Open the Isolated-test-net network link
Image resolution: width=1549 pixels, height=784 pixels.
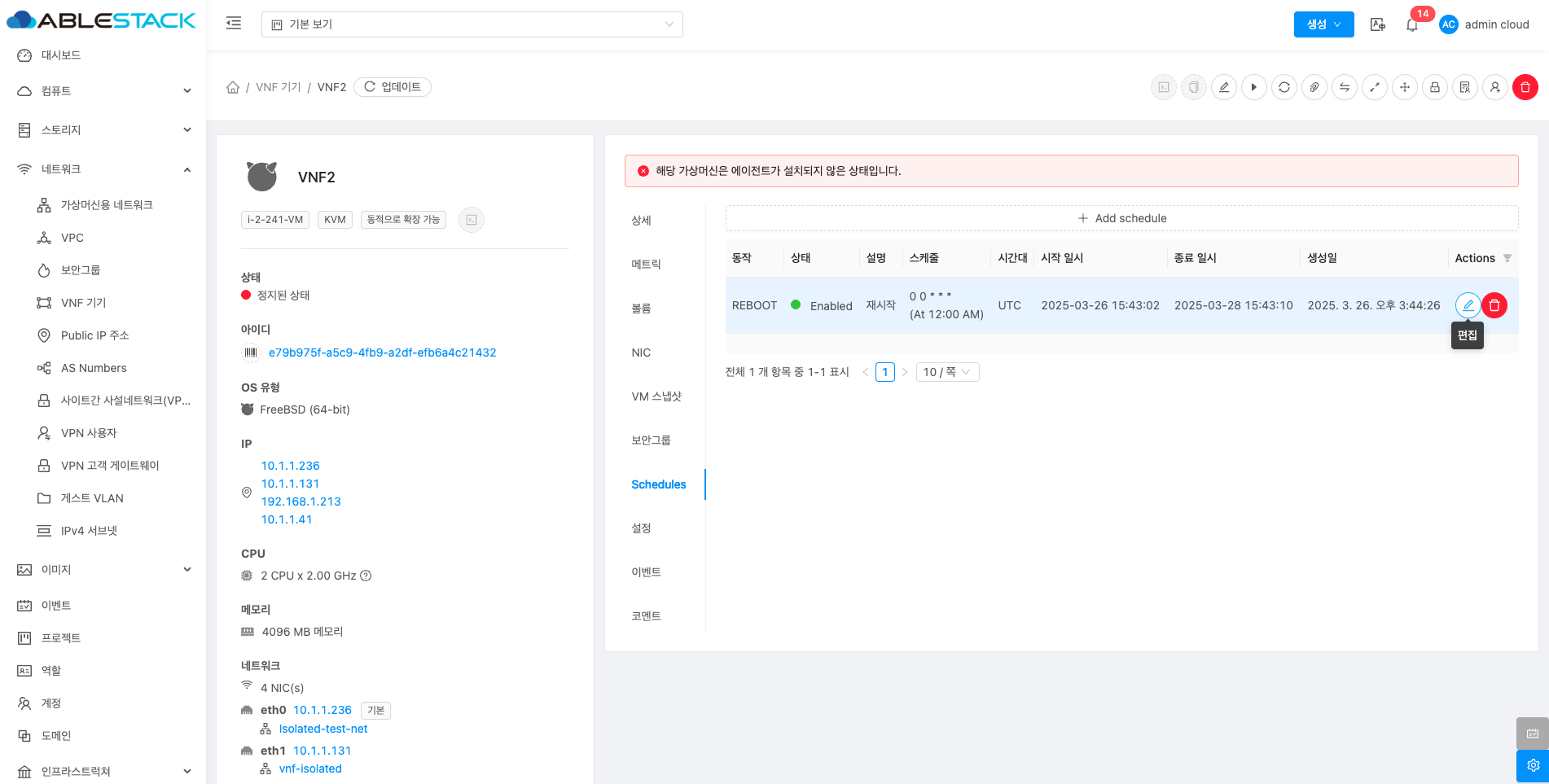(x=323, y=729)
